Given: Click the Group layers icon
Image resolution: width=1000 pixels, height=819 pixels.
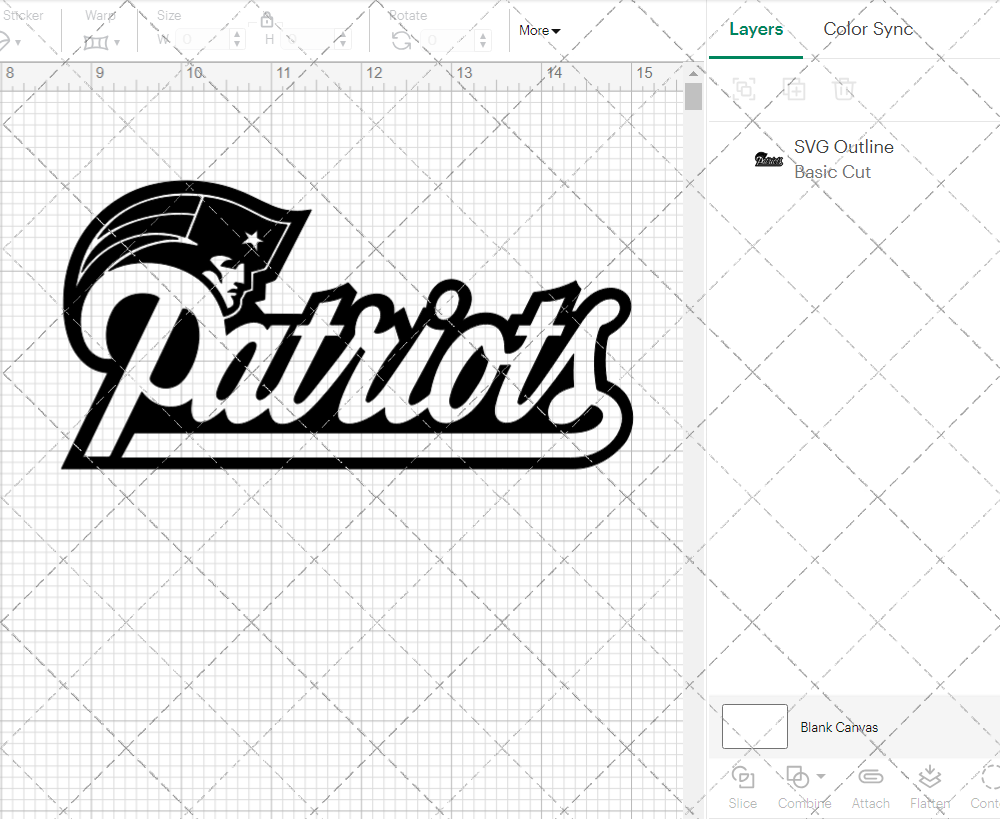Looking at the screenshot, I should click(x=743, y=88).
